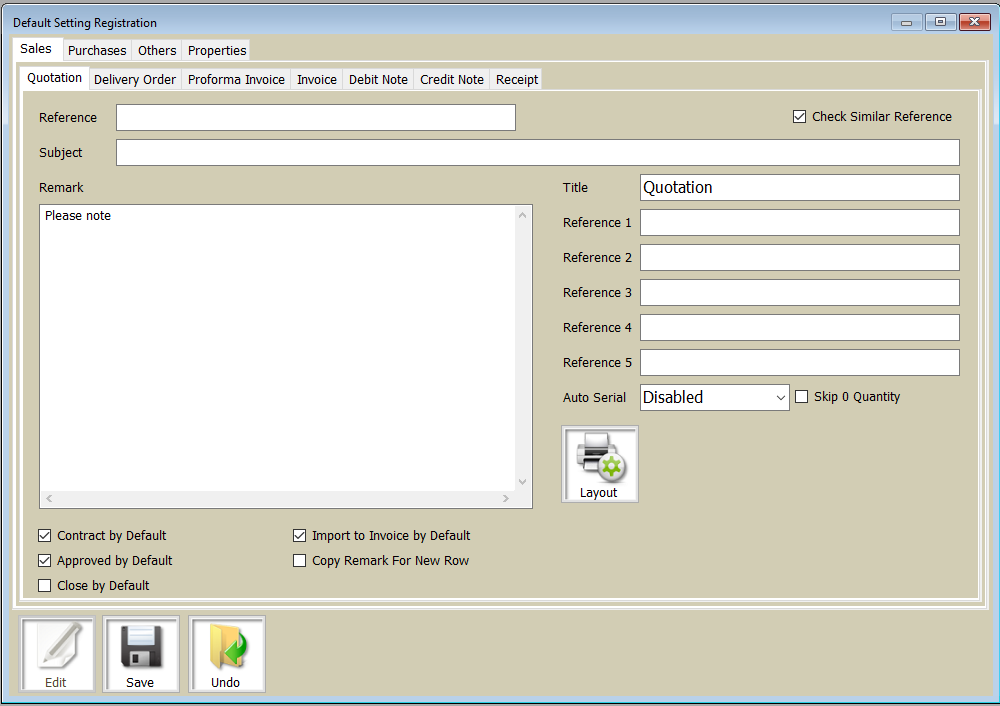This screenshot has height=706, width=1000.
Task: Open Proforma Invoice sub-tab
Action: [236, 80]
